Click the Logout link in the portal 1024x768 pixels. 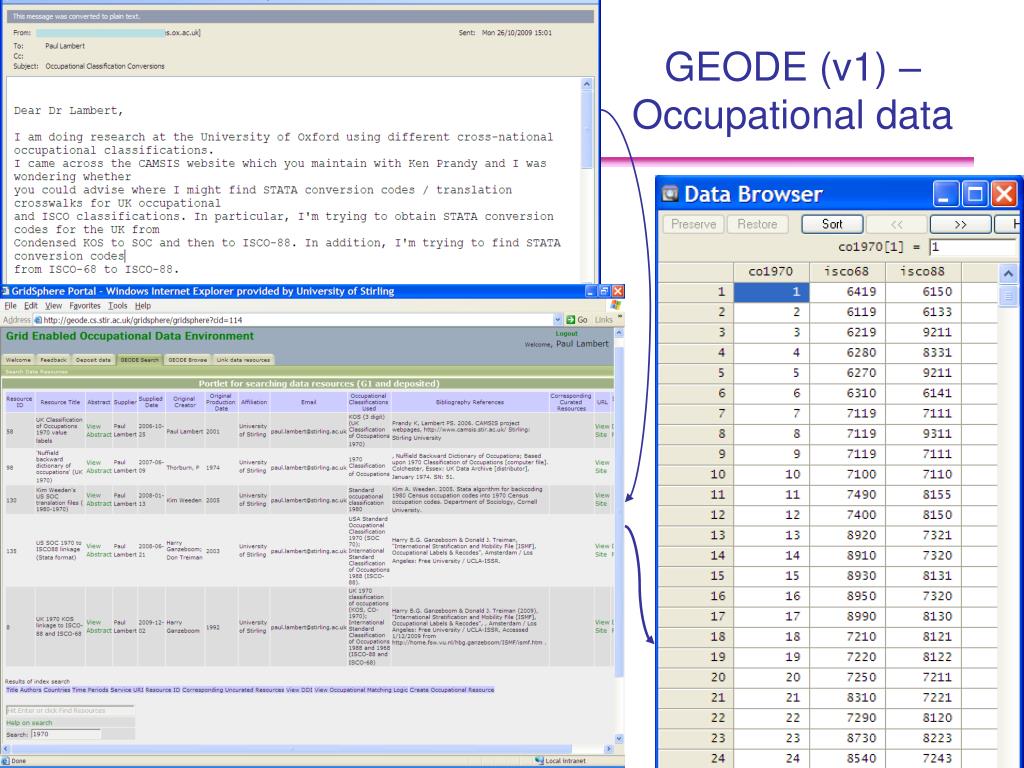(x=566, y=334)
